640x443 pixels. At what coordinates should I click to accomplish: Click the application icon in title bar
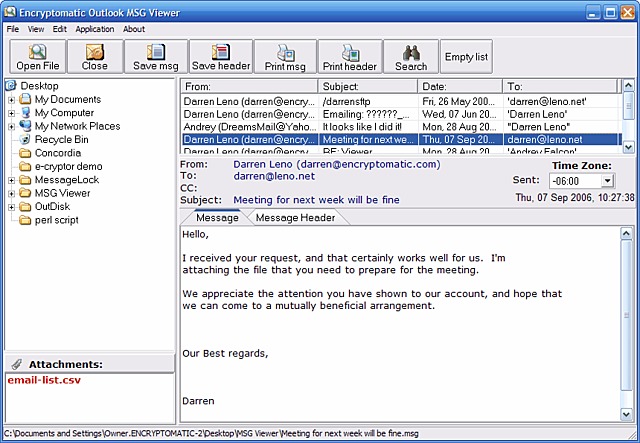(9, 12)
